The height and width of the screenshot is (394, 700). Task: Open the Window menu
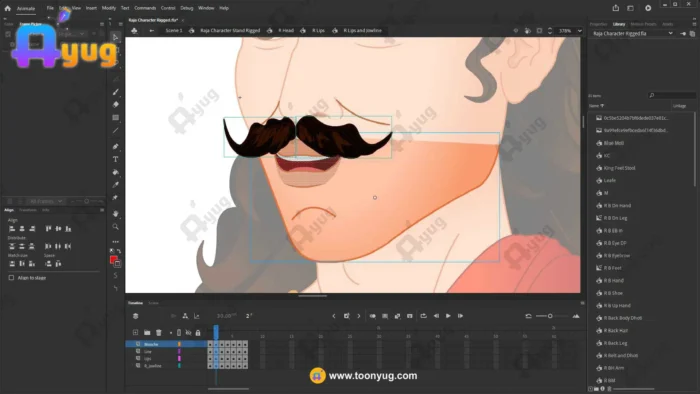click(206, 8)
